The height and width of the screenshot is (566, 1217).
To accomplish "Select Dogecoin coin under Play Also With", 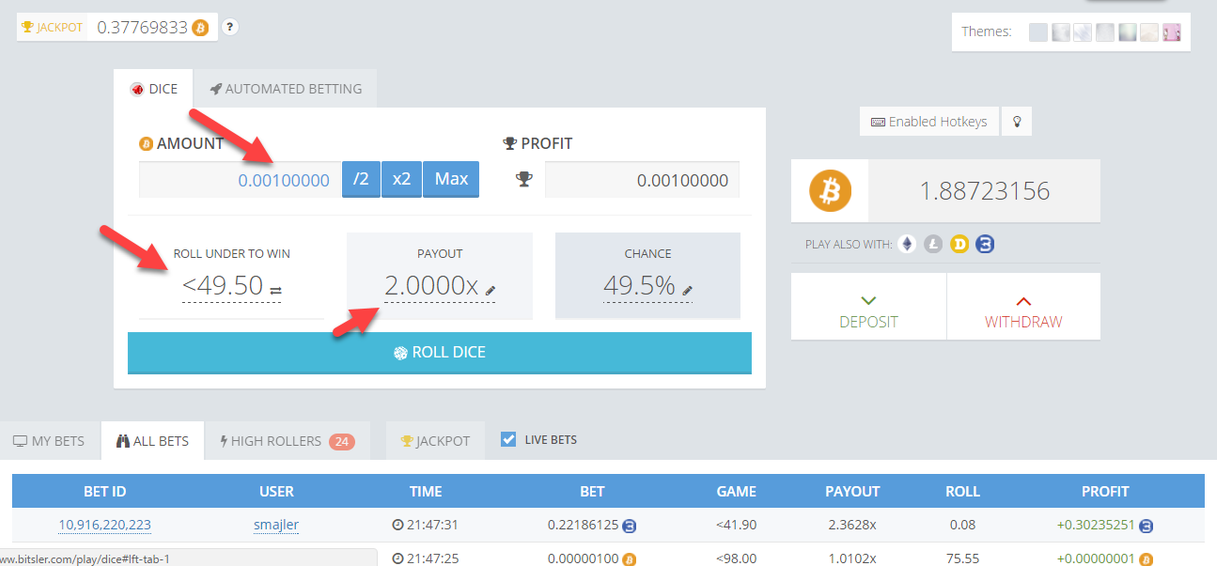I will coord(959,244).
